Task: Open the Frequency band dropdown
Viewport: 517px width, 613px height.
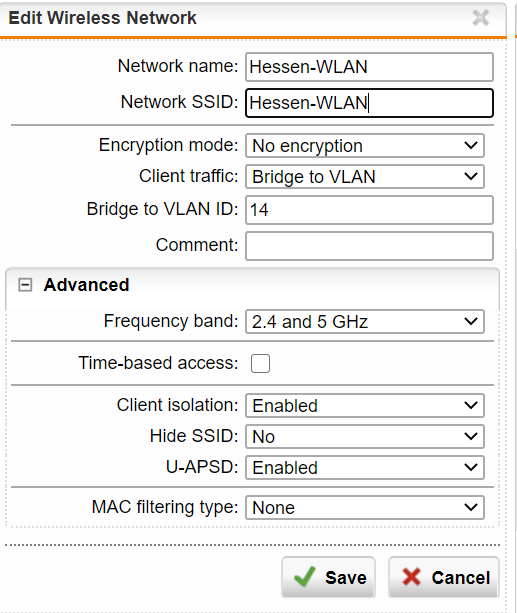Action: point(365,322)
